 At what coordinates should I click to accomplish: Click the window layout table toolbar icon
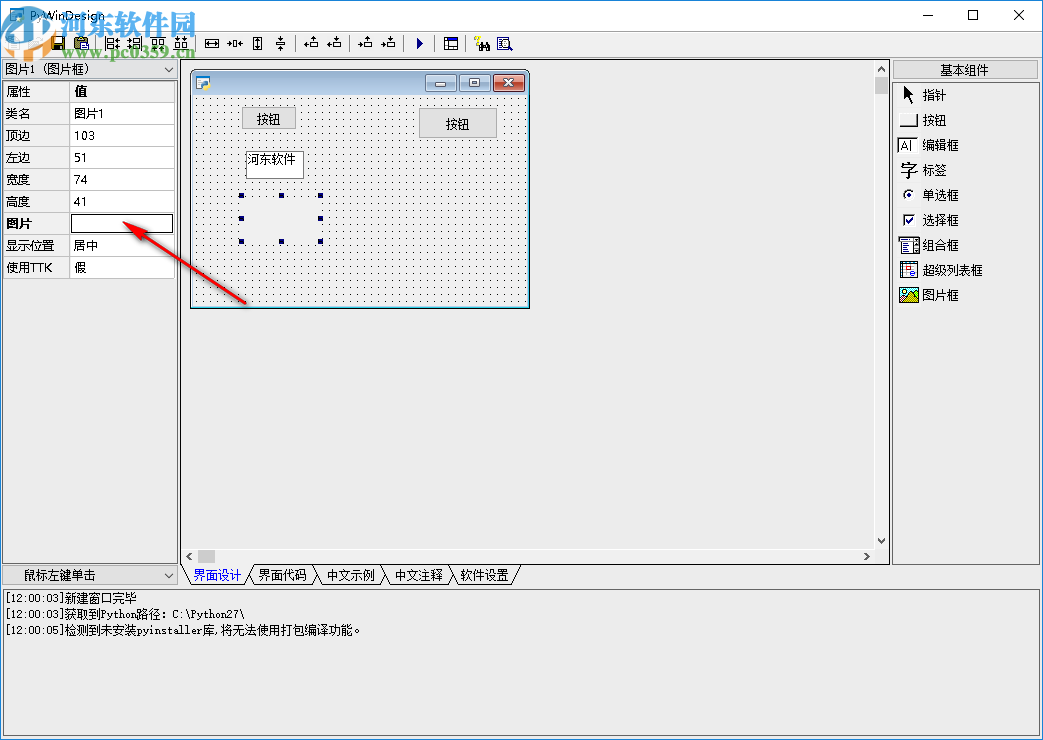coord(451,43)
